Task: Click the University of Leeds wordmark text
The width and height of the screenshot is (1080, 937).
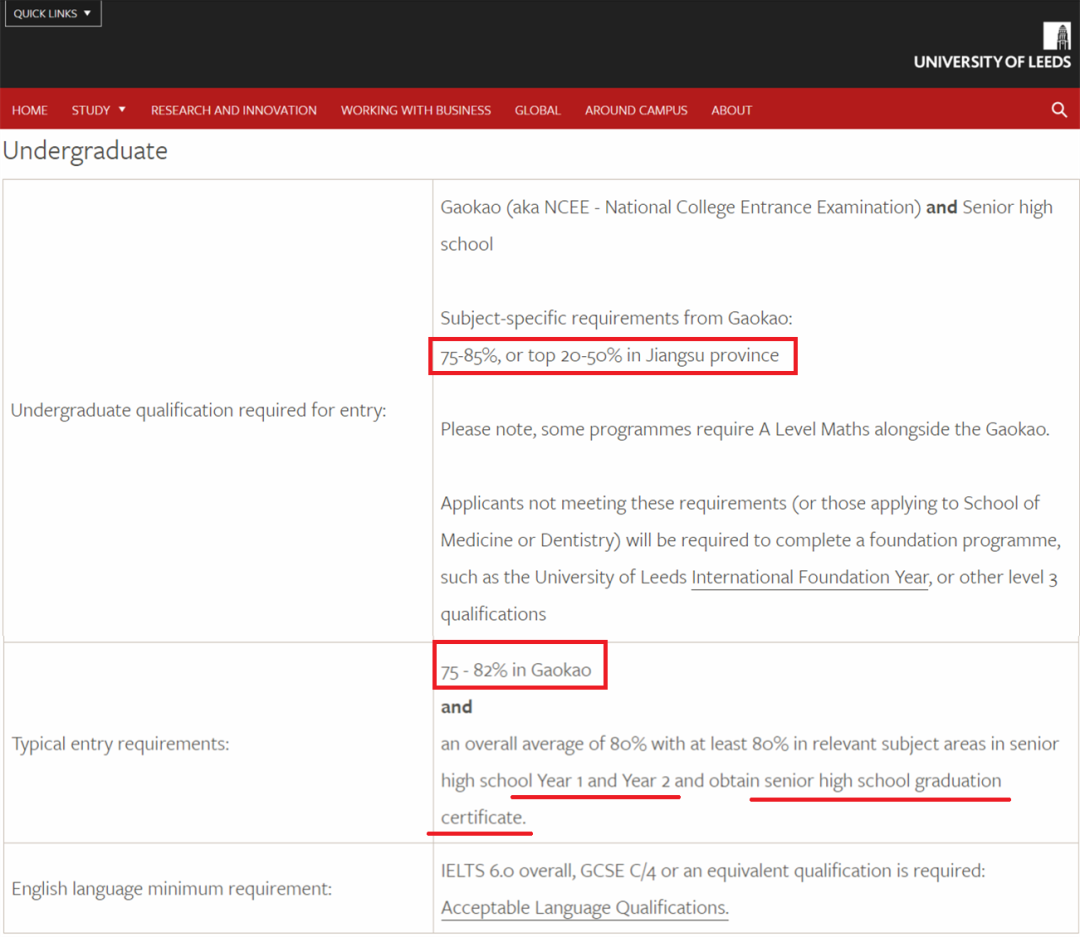Action: pyautogui.click(x=992, y=62)
